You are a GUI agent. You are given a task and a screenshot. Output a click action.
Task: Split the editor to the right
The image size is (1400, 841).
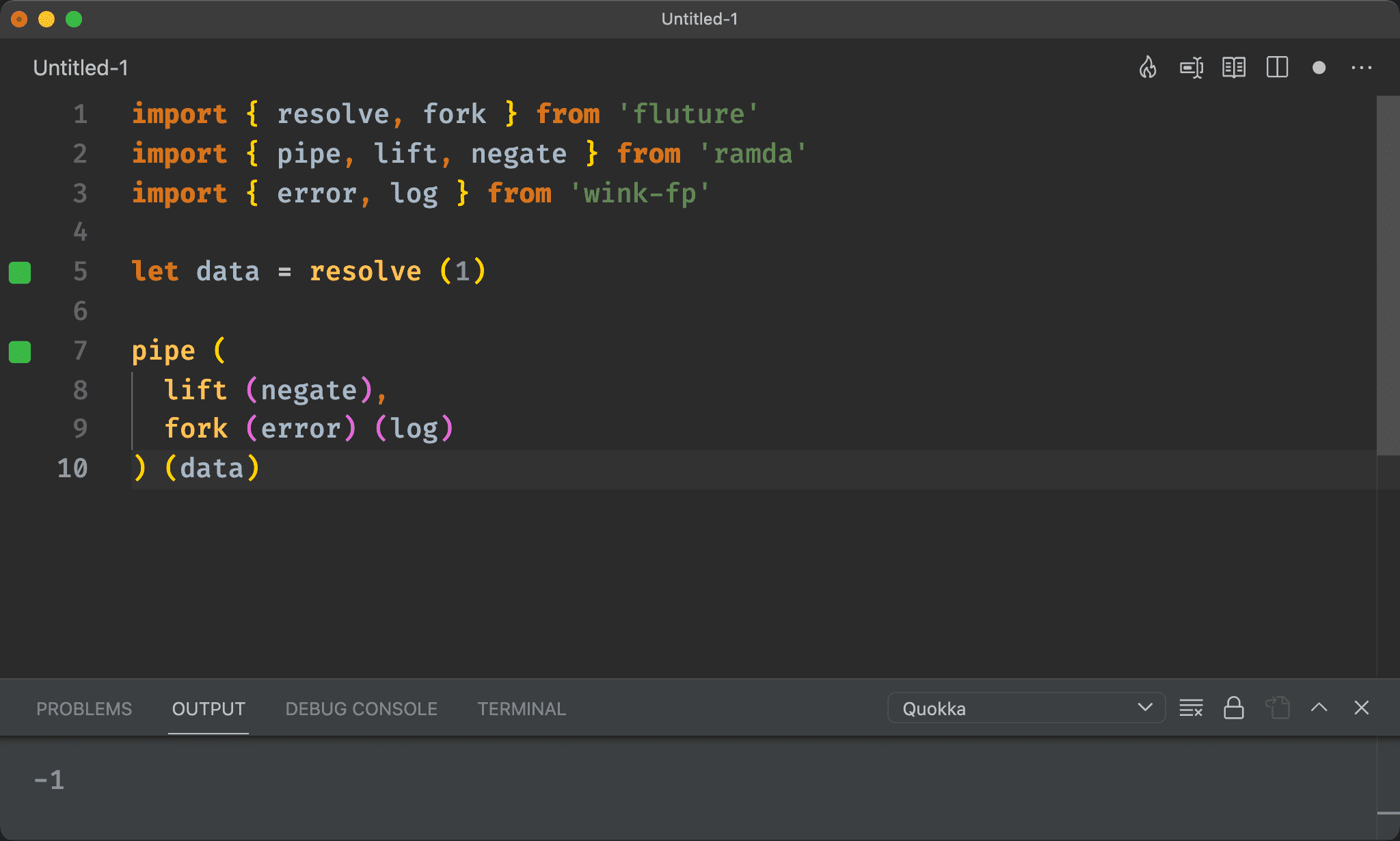[x=1277, y=68]
